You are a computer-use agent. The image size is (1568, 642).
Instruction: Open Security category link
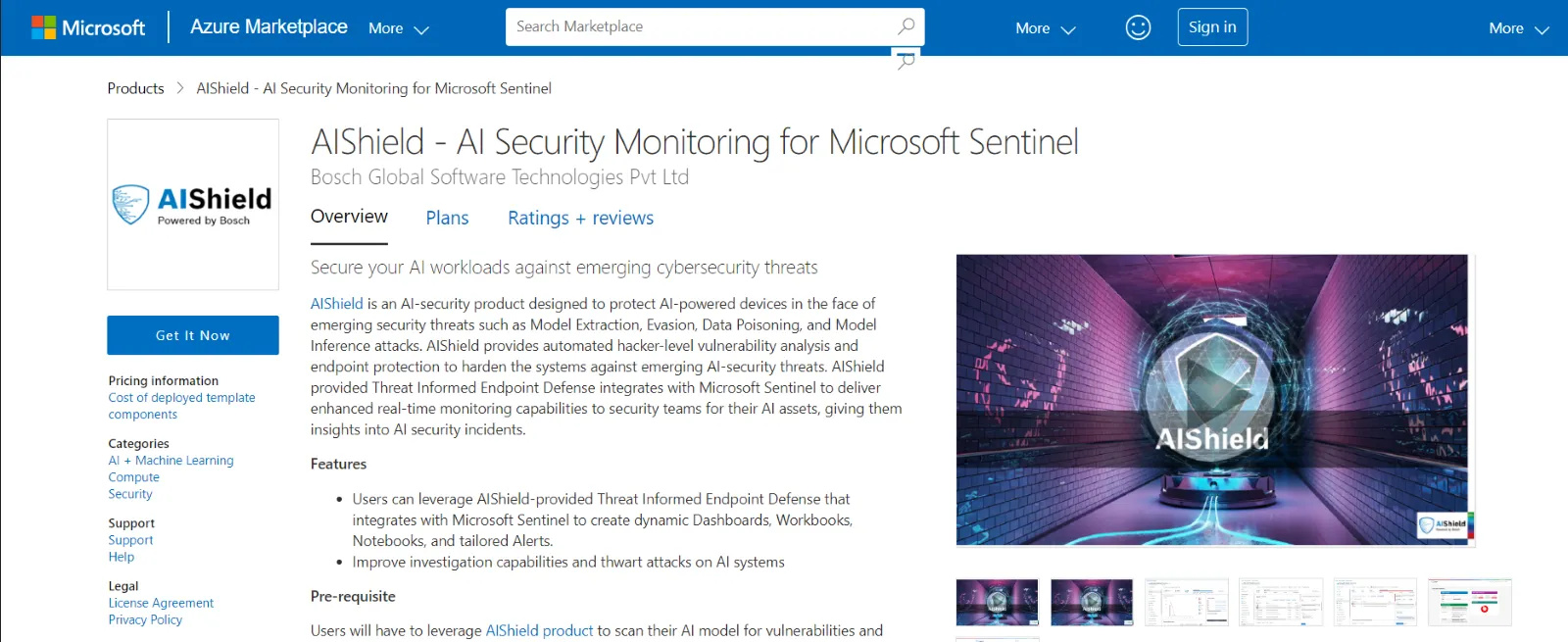[130, 494]
